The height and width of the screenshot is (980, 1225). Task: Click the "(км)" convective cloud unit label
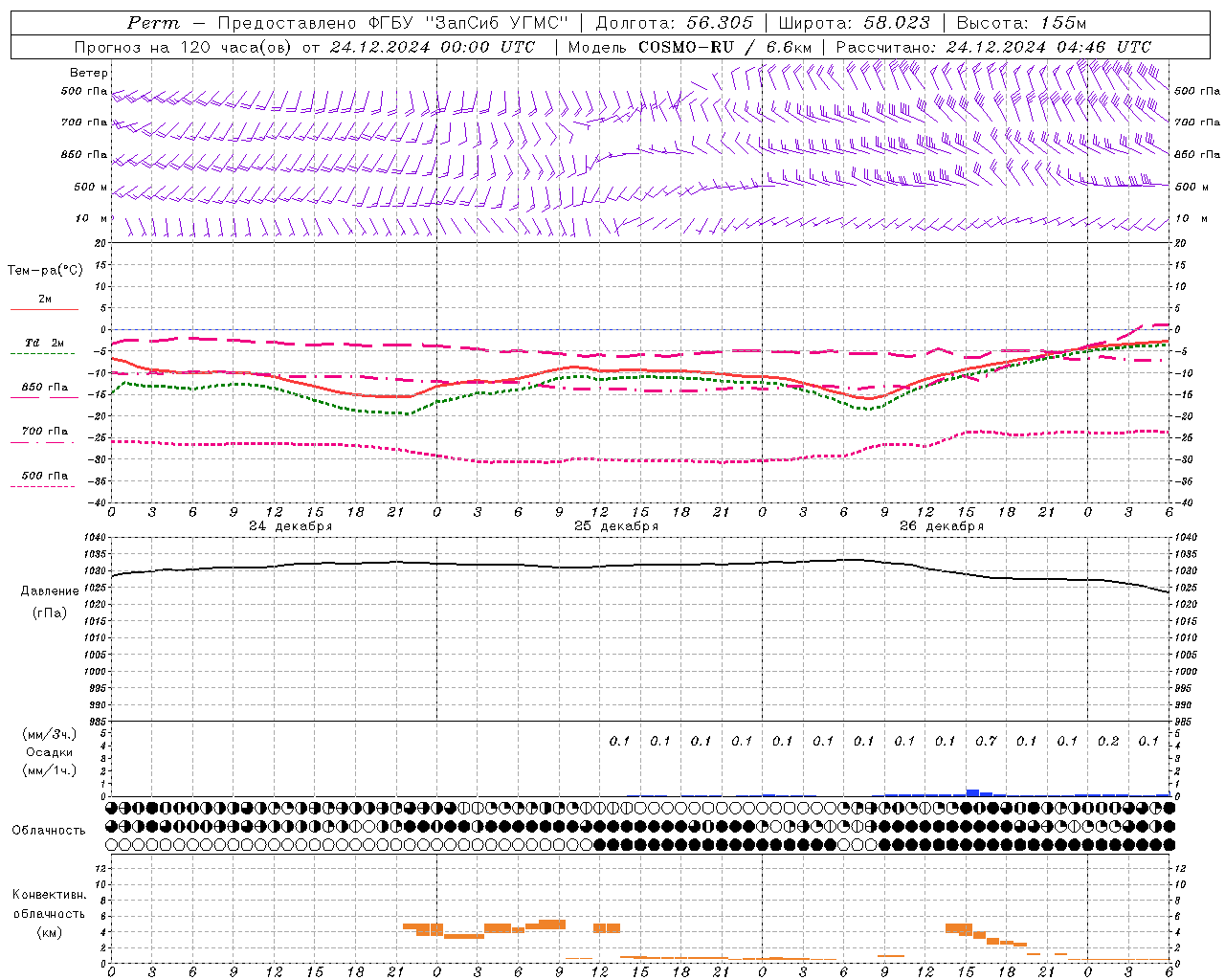coord(50,932)
